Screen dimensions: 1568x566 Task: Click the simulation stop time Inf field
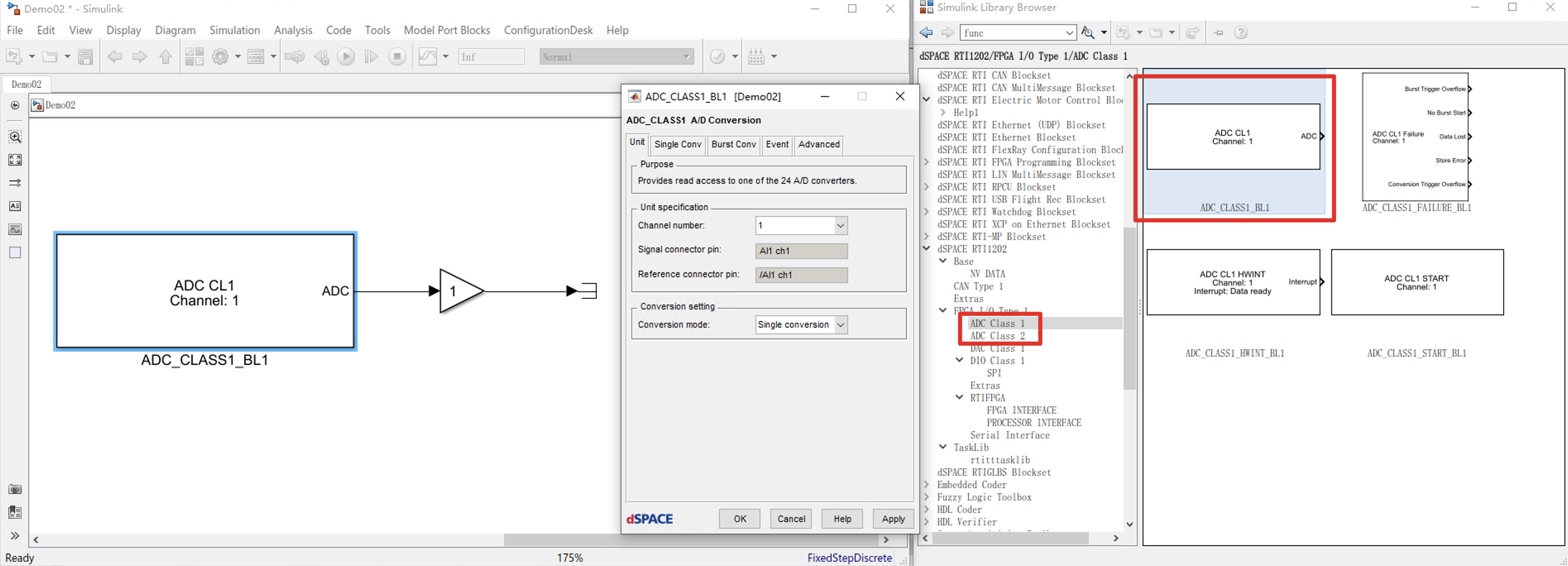[491, 57]
